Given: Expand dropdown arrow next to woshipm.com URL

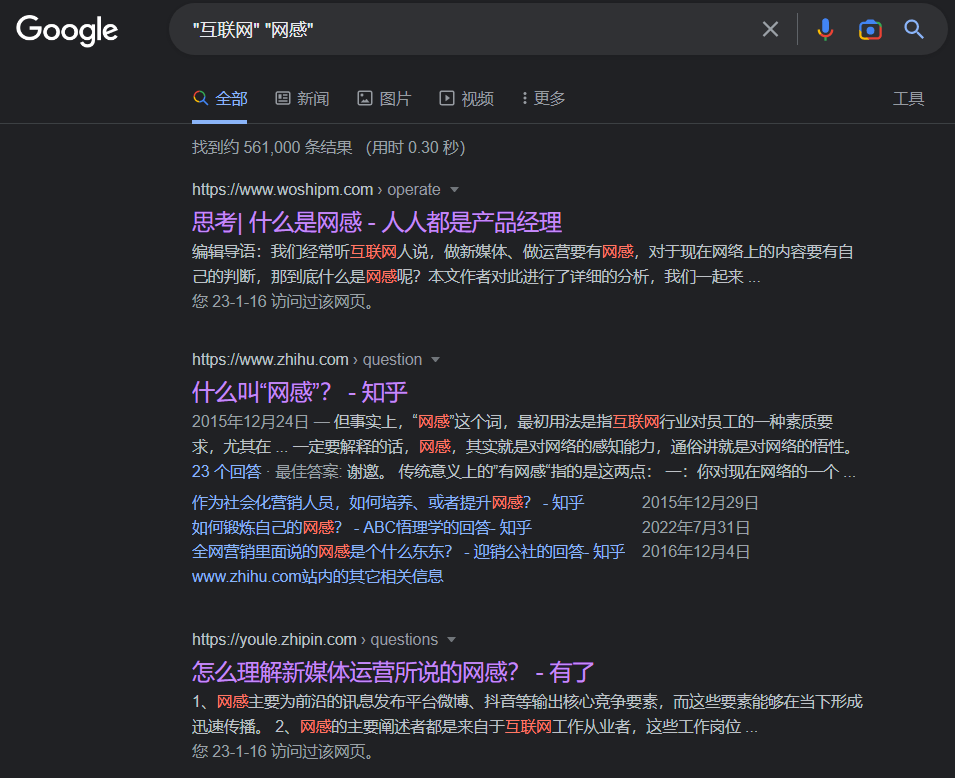Looking at the screenshot, I should click(x=454, y=190).
